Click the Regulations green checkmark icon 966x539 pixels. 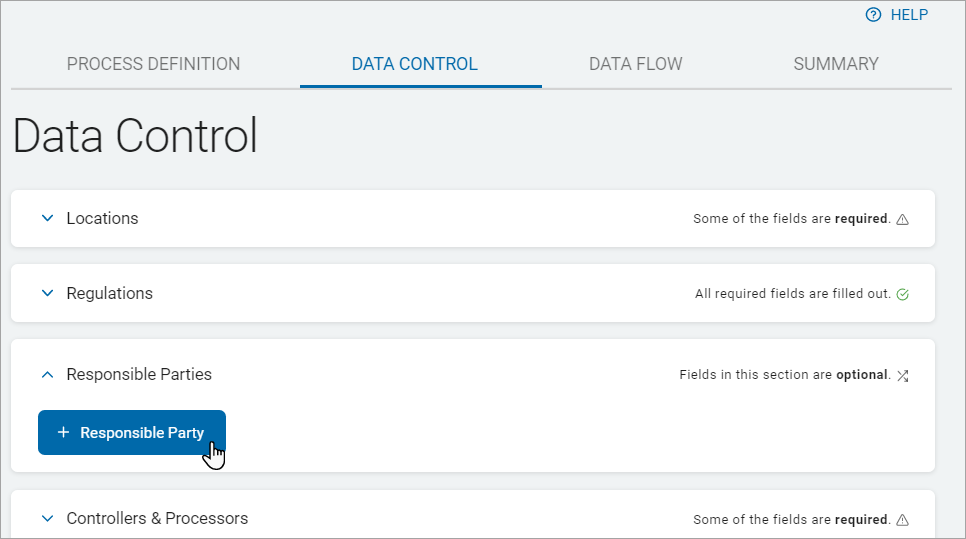point(903,295)
